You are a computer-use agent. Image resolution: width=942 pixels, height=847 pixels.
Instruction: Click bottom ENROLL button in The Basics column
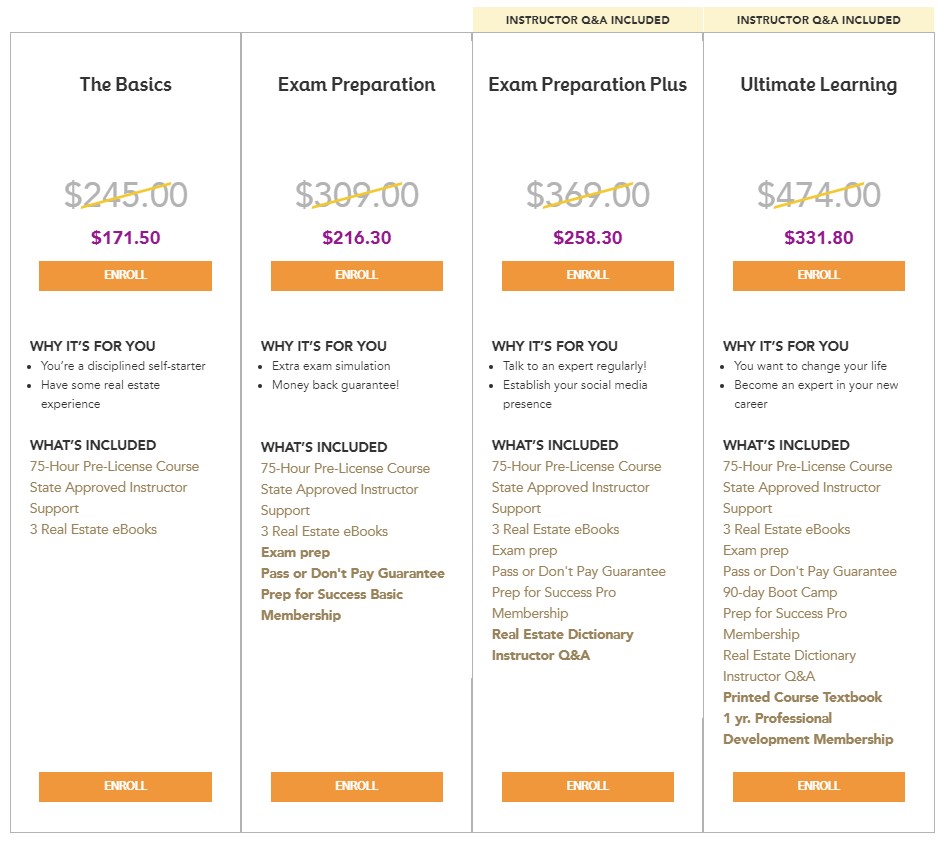tap(125, 786)
